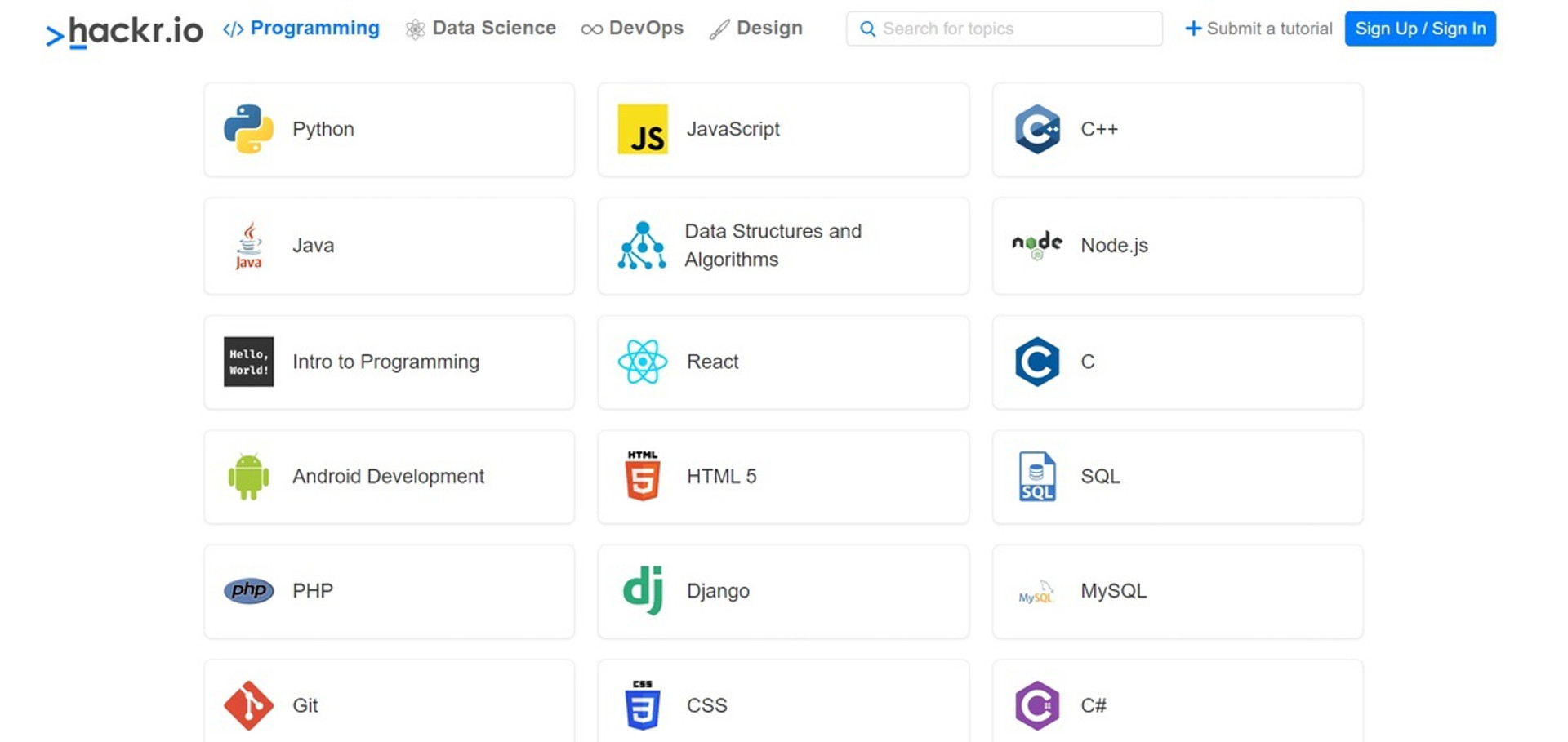Open Intro to Programming label
1568x742 pixels.
tap(386, 362)
